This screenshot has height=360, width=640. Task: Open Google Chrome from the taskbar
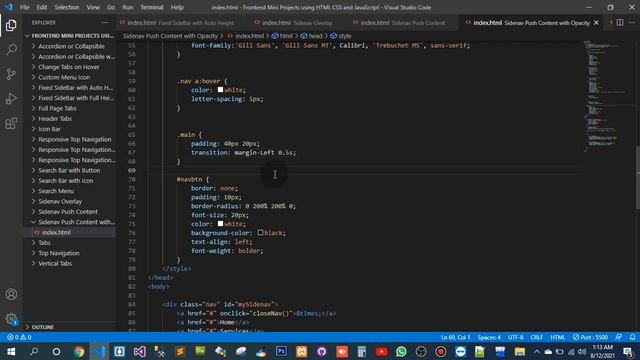tap(79, 351)
